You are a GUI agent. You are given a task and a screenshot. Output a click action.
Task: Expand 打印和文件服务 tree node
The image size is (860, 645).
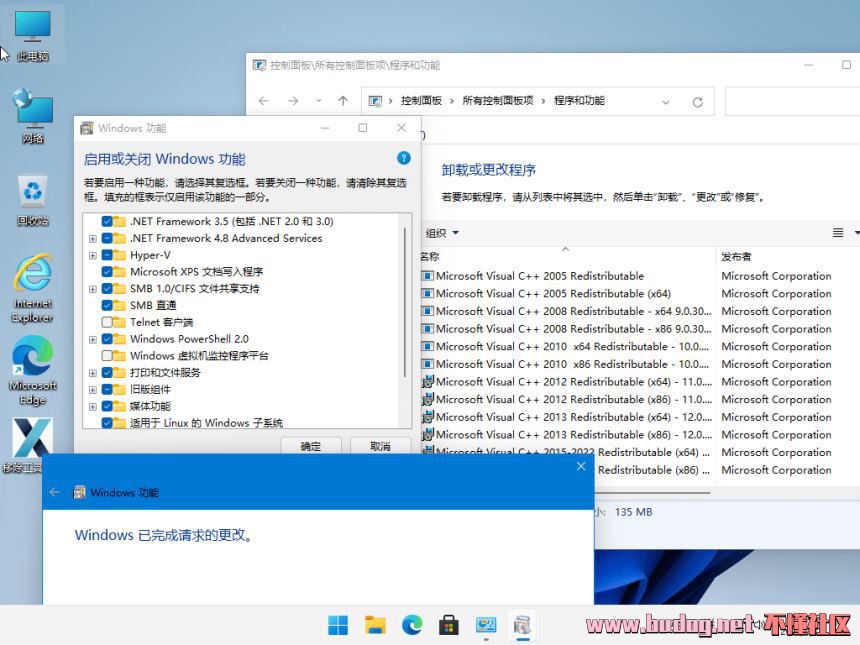click(x=93, y=373)
